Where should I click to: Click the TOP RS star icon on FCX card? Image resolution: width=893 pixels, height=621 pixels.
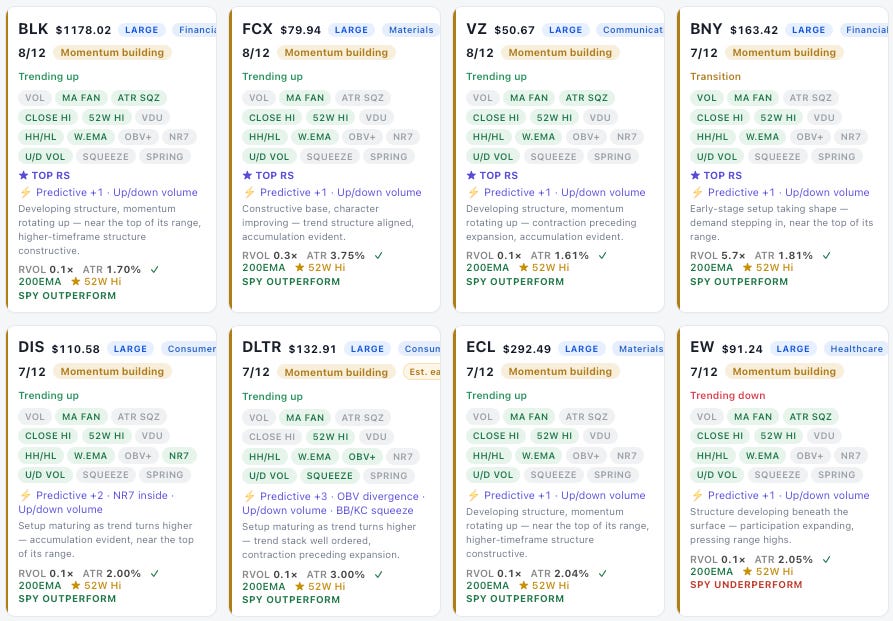pos(247,175)
